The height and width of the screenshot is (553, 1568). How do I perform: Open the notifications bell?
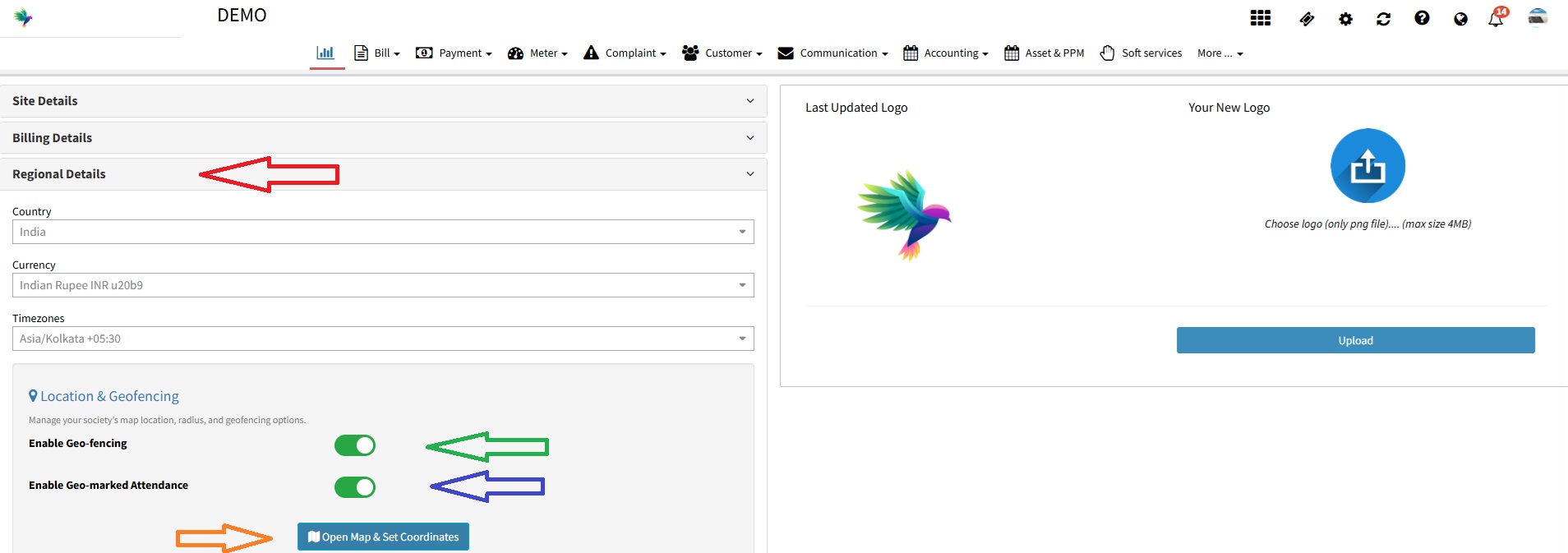point(1496,19)
